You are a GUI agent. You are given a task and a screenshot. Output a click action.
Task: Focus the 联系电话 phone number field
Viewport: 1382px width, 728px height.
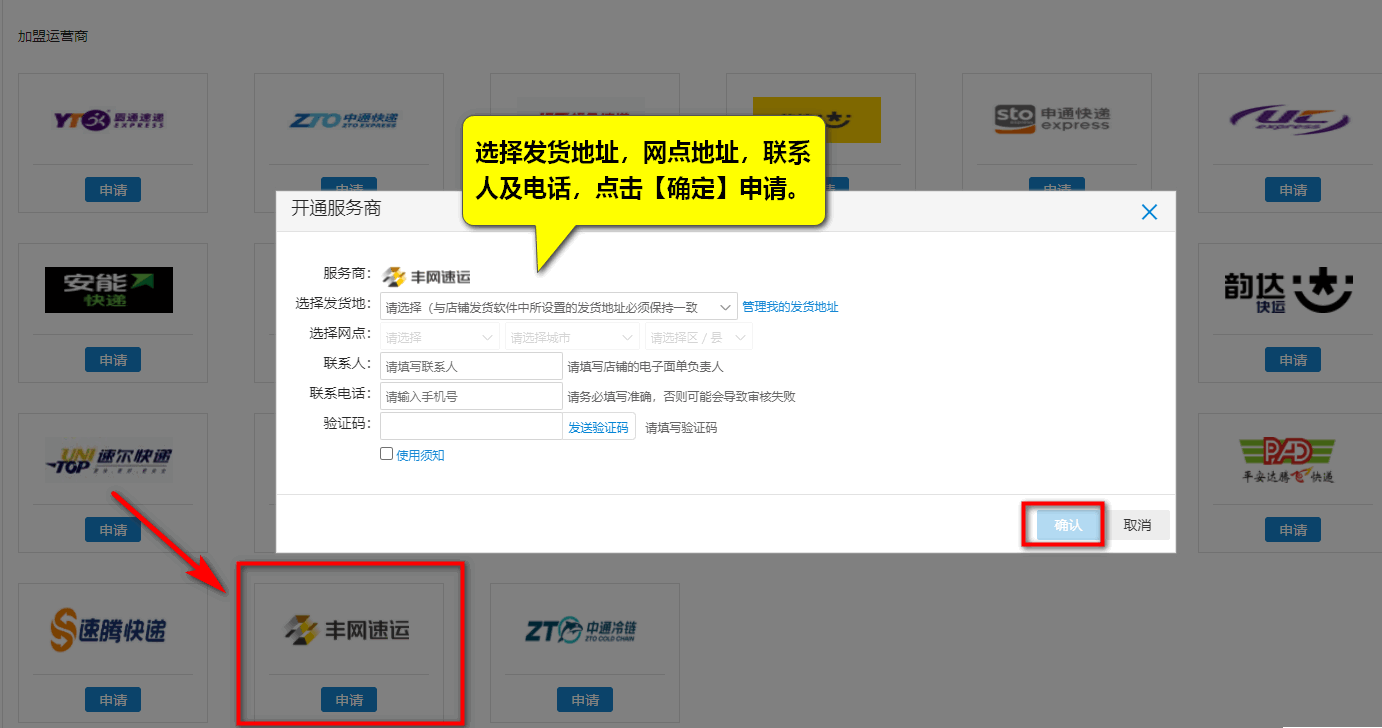tap(471, 396)
